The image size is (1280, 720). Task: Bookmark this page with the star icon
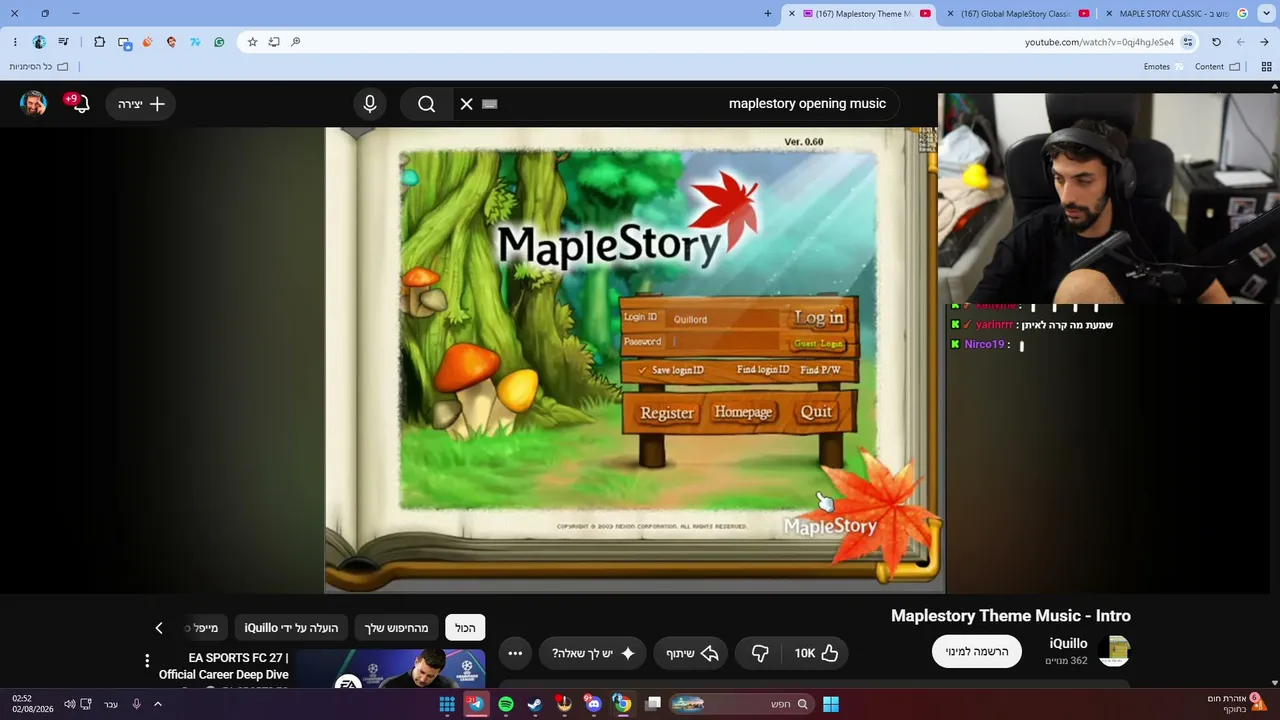coord(253,42)
